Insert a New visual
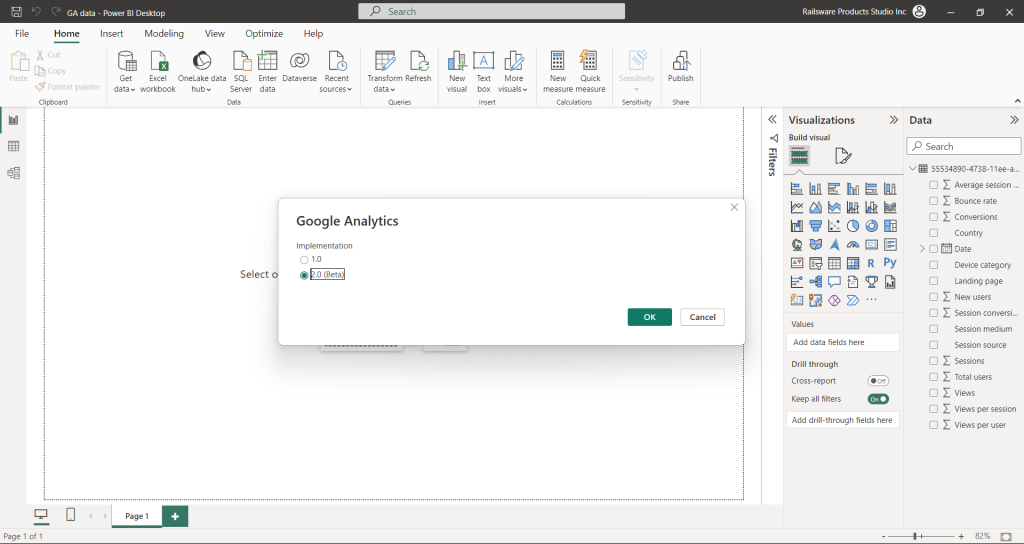The width and height of the screenshot is (1024, 544). tap(457, 72)
